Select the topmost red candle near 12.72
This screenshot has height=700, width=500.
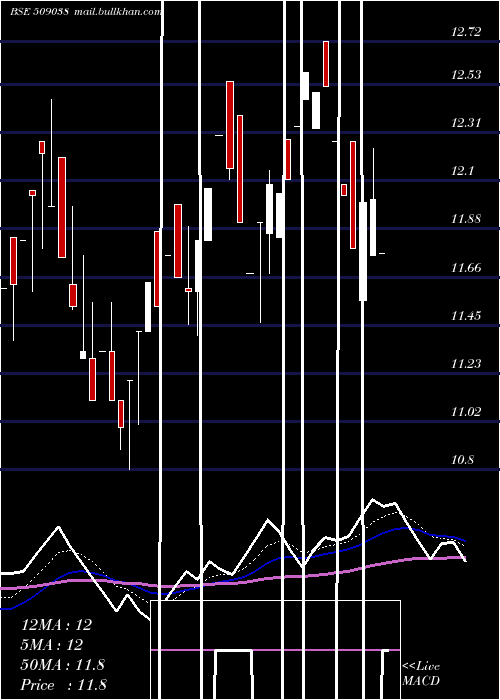click(x=326, y=64)
